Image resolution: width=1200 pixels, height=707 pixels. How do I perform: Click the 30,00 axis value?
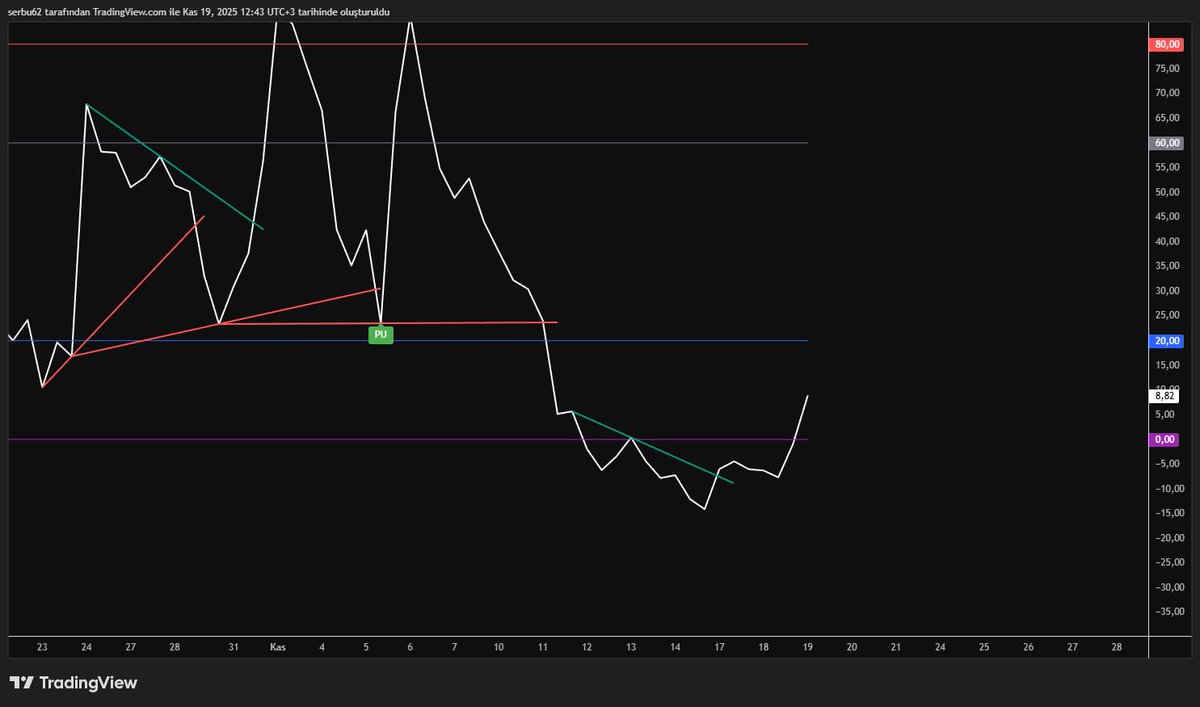1166,291
